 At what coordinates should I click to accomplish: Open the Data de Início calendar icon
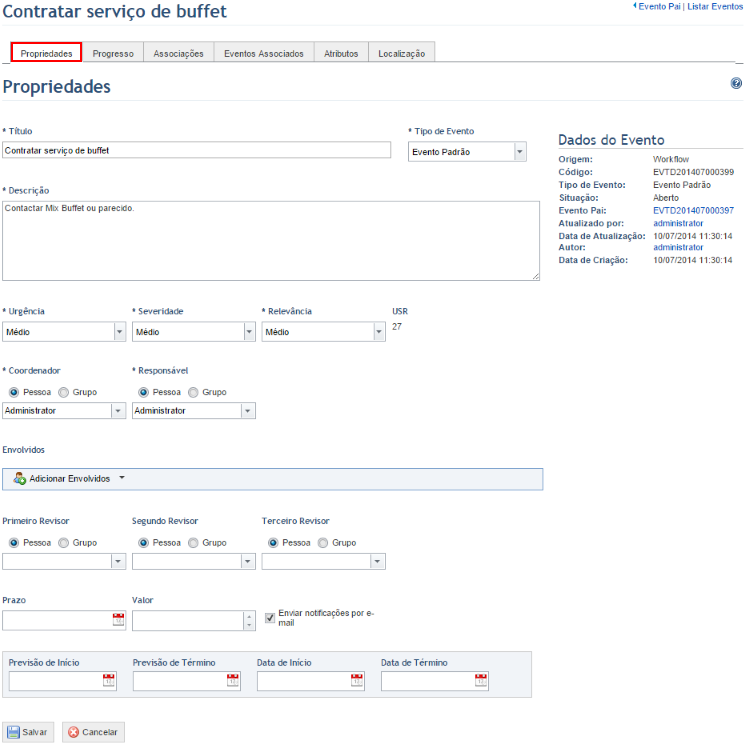pos(357,680)
